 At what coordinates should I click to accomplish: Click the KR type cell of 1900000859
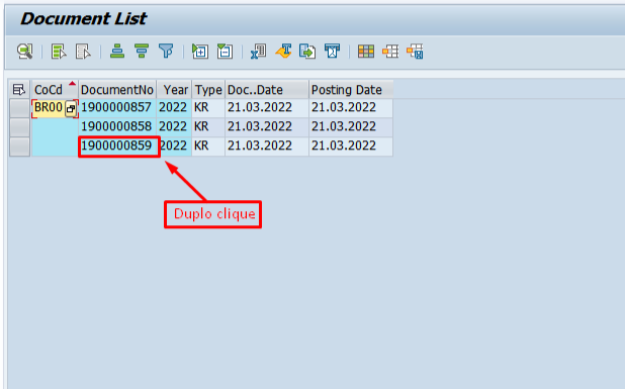[x=208, y=146]
